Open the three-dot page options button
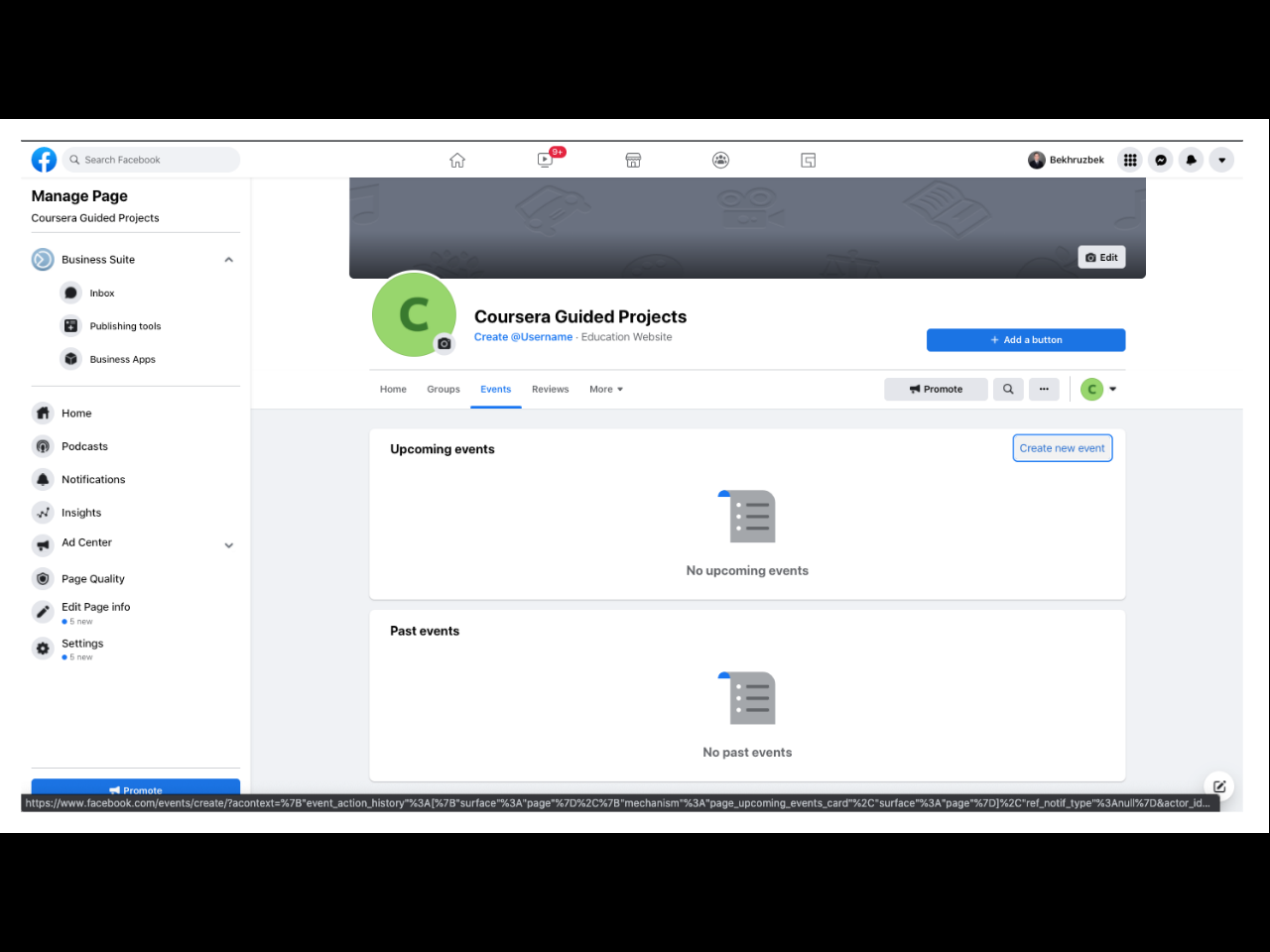Screen dimensions: 1270x952 pos(1044,390)
